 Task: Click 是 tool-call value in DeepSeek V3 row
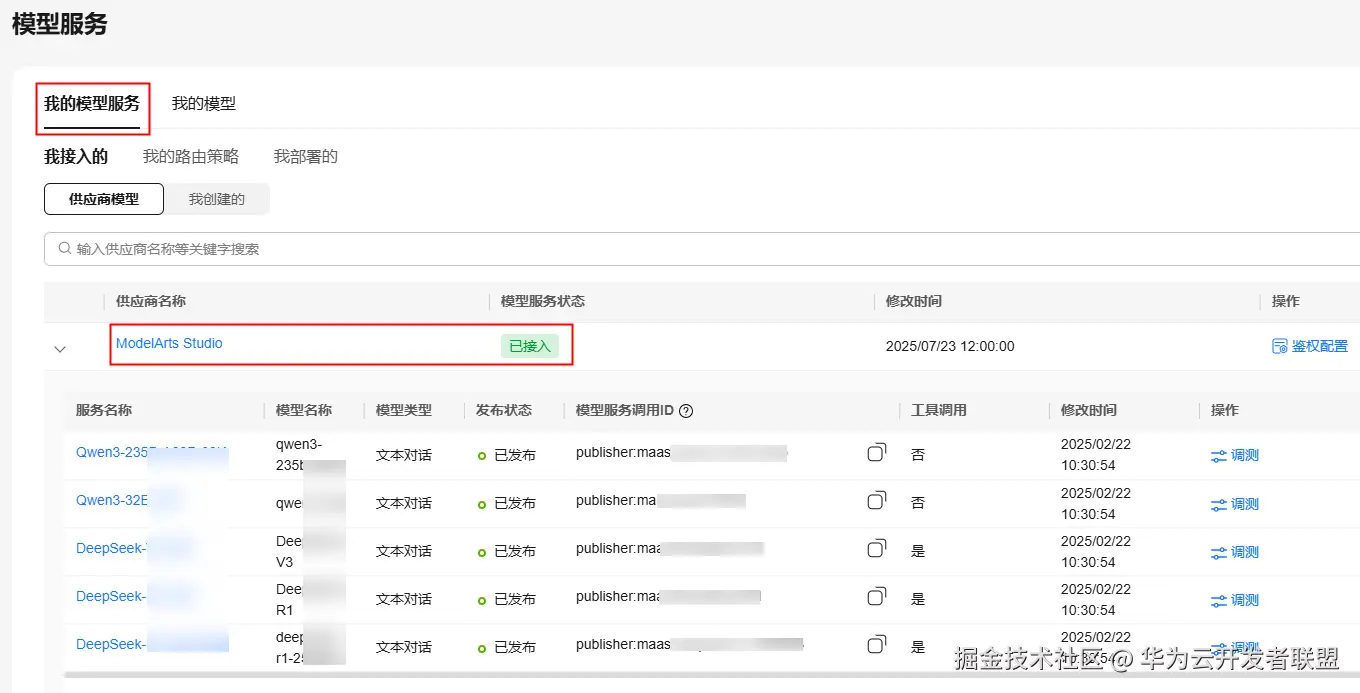[x=918, y=551]
